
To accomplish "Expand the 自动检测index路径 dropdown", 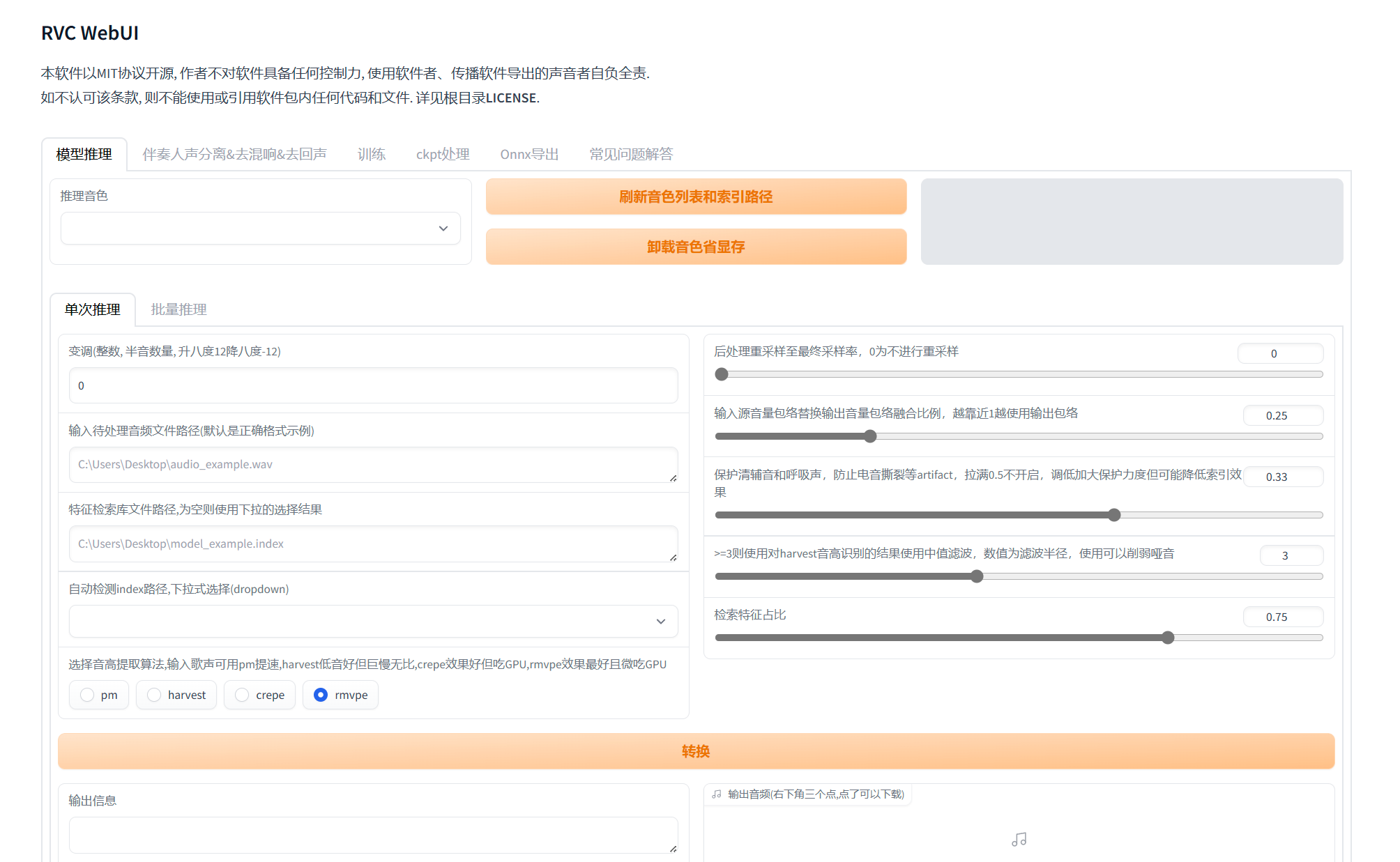I will tap(374, 622).
